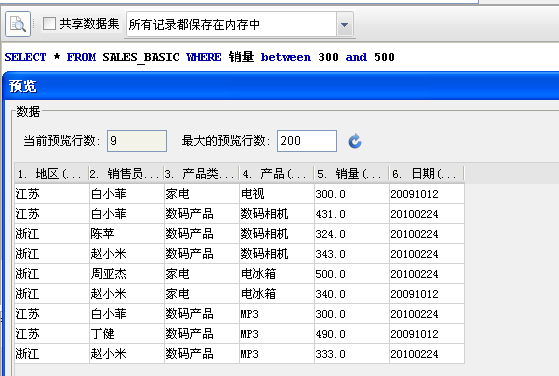
Task: Click the 490.0 sales value cell
Action: 352,334
